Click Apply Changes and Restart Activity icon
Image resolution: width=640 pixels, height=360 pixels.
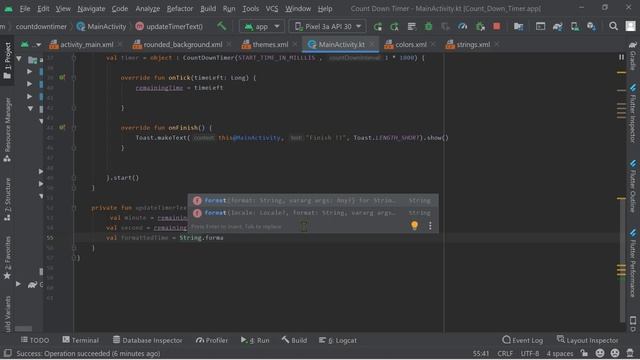[394, 27]
